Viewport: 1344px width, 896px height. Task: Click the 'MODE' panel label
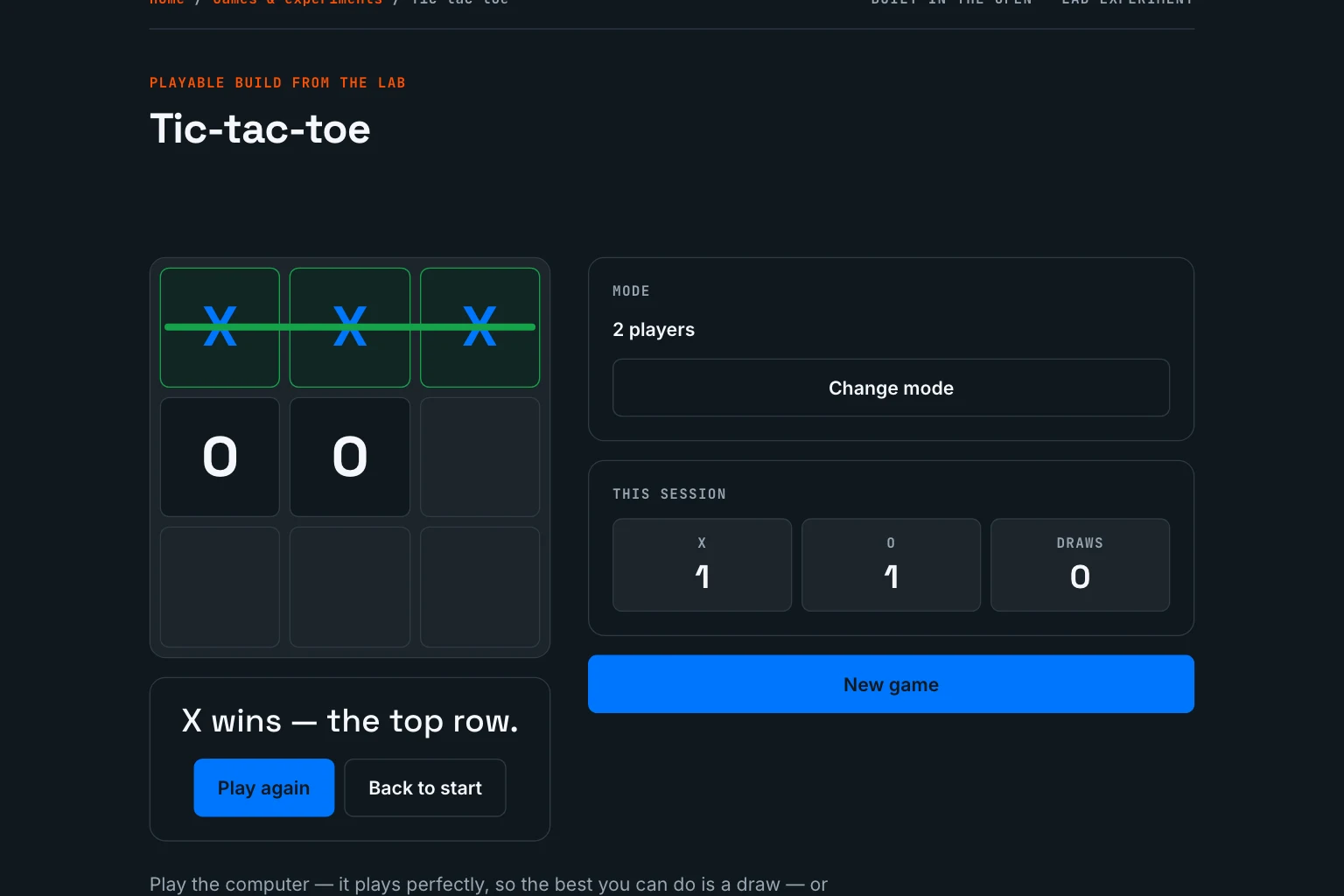tap(631, 291)
